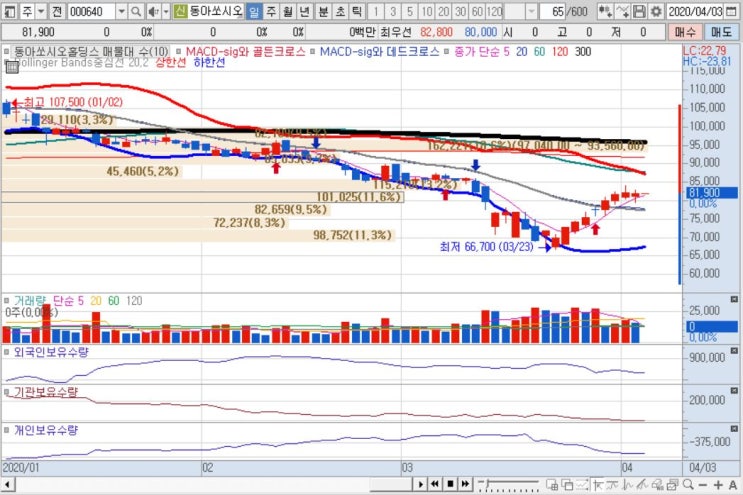The height and width of the screenshot is (495, 743).
Task: Select the 월 monthly period tab
Action: click(x=288, y=11)
